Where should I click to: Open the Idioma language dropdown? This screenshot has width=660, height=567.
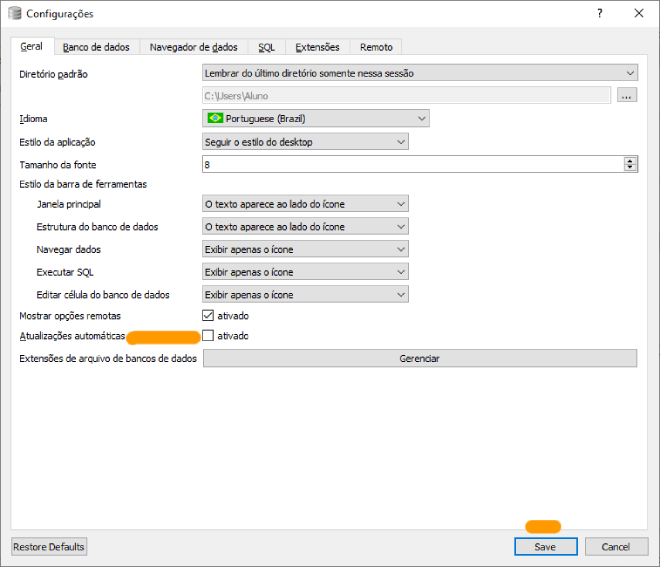click(x=315, y=118)
